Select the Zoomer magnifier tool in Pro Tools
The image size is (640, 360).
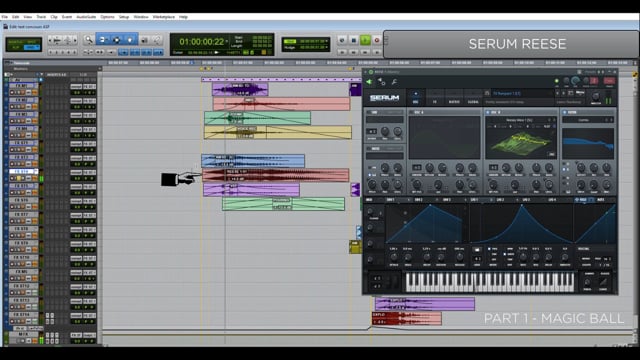[x=89, y=40]
